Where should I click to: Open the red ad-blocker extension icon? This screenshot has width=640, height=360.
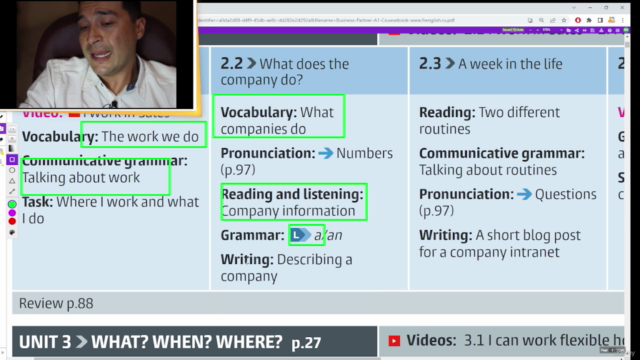578,20
